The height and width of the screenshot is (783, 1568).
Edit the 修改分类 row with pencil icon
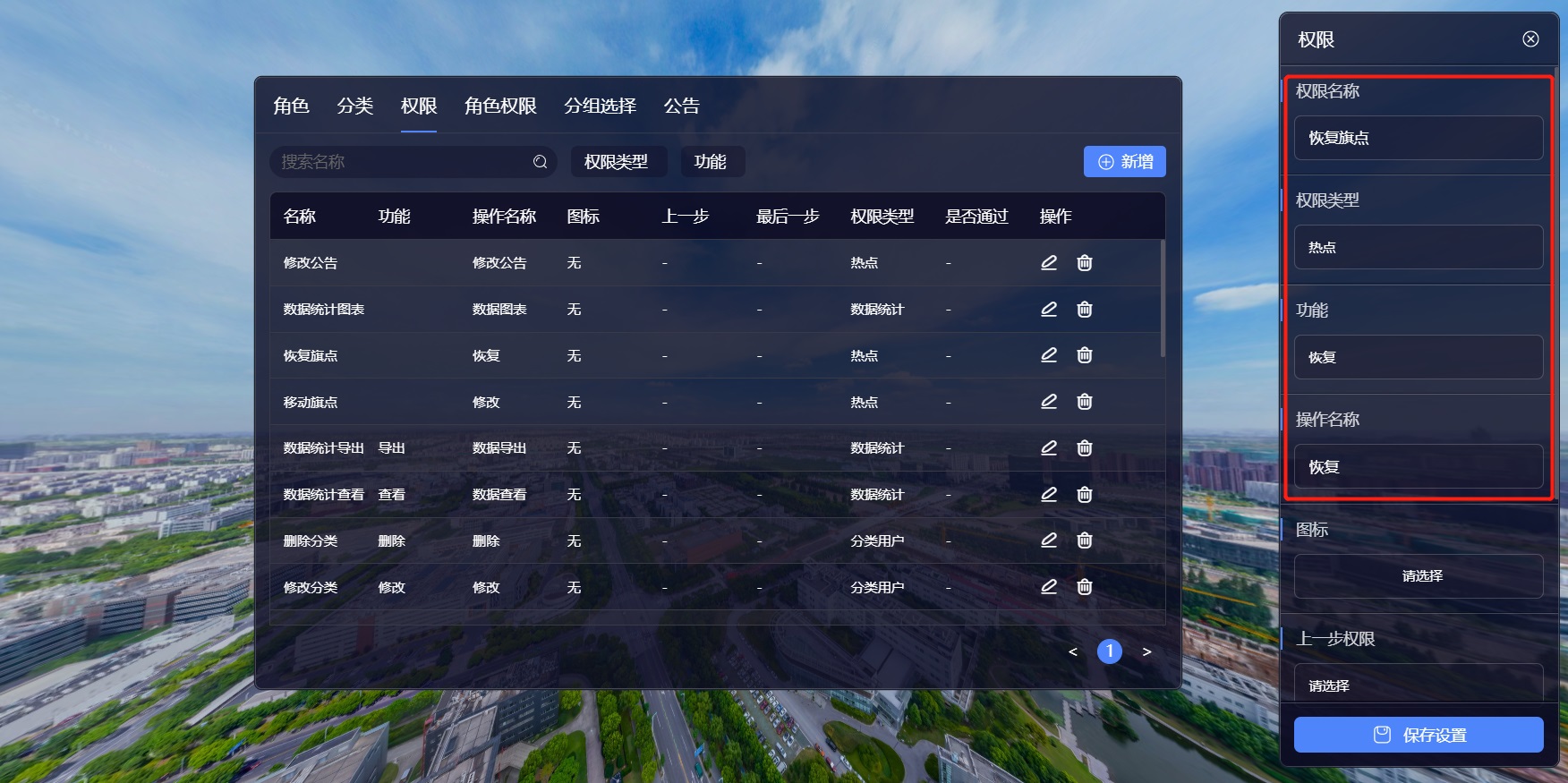coord(1049,587)
